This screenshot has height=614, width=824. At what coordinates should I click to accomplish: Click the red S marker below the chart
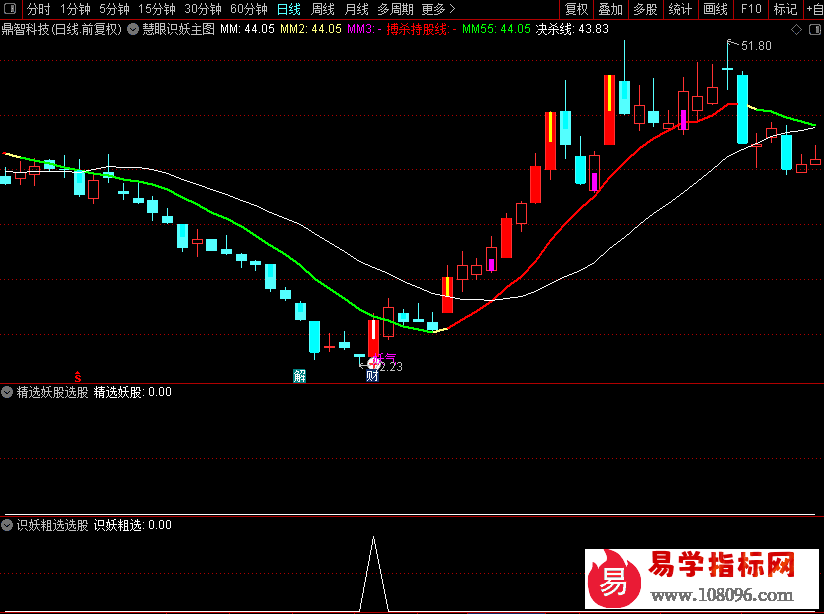click(x=78, y=376)
